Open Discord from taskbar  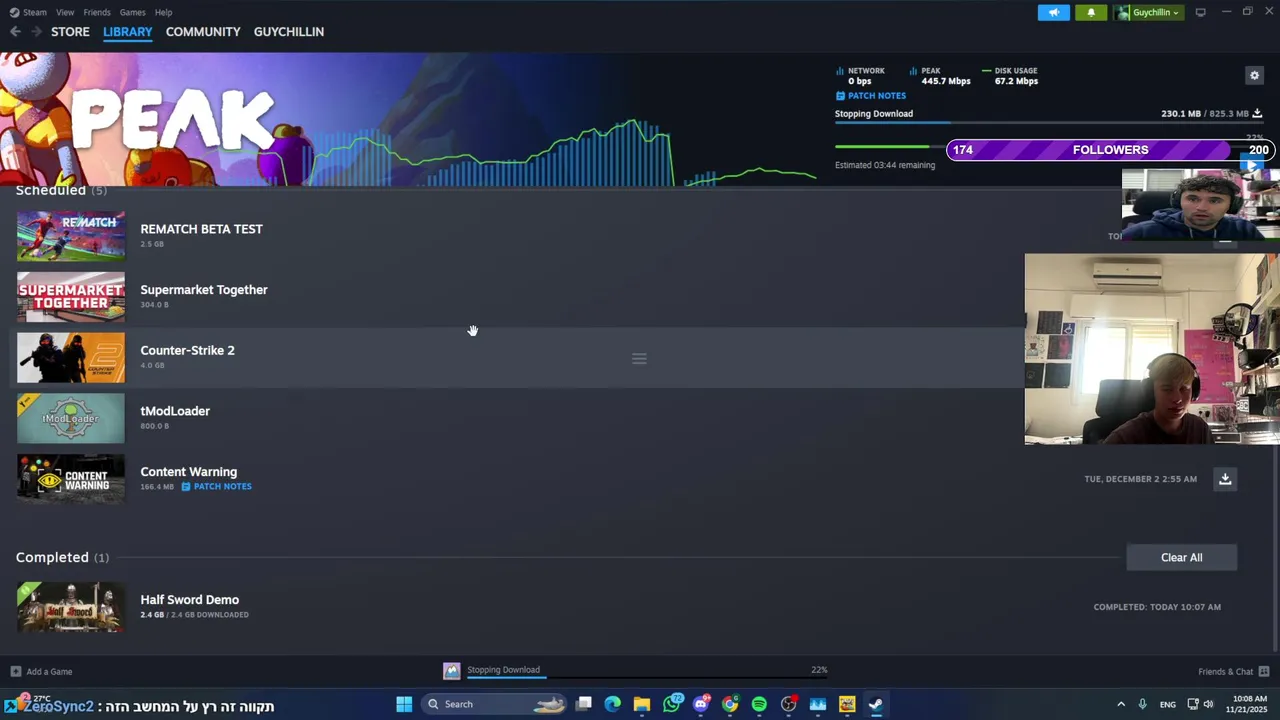[x=701, y=704]
